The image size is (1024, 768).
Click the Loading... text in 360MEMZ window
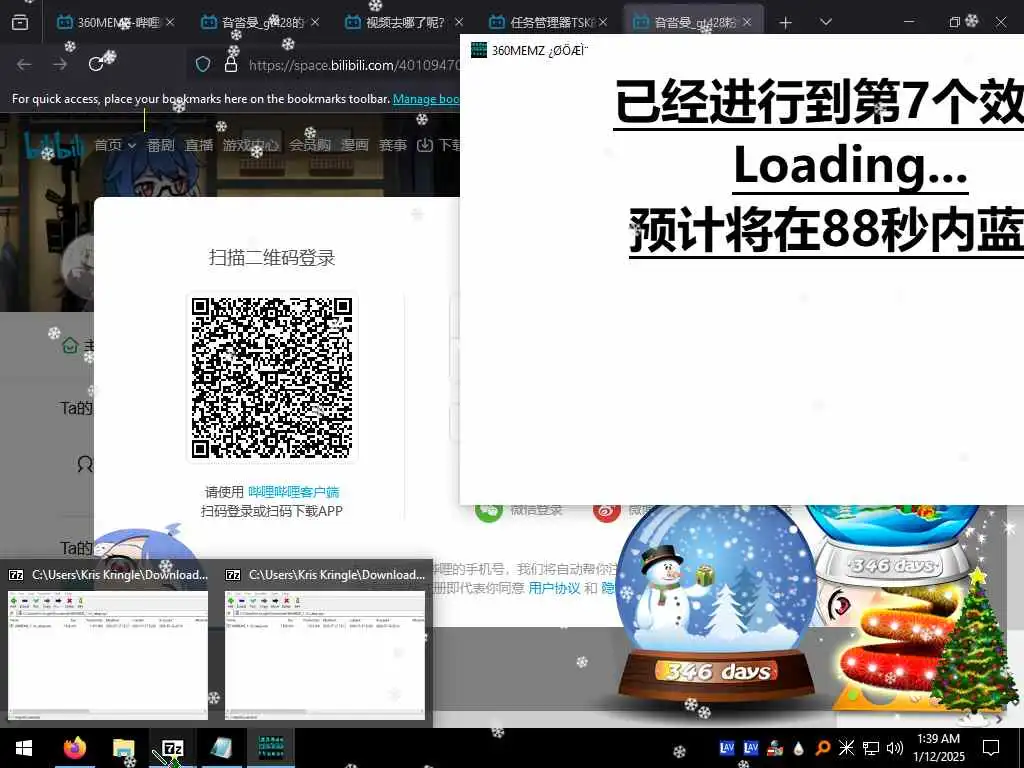tap(850, 165)
